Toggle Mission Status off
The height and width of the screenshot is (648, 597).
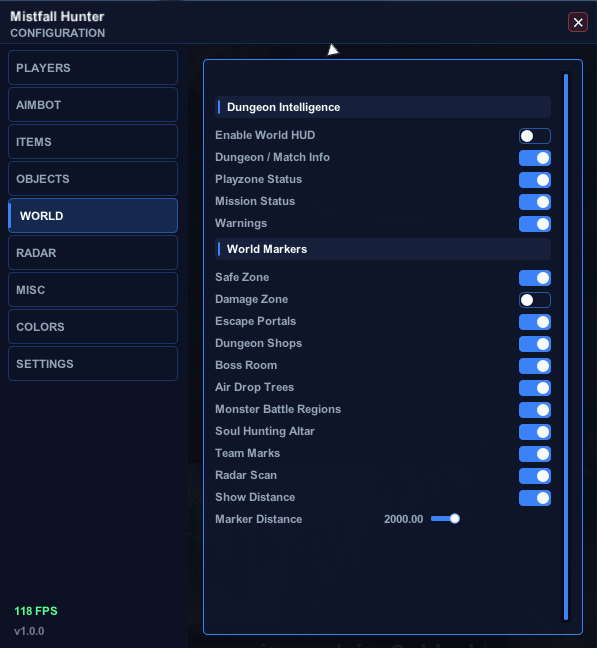(535, 202)
